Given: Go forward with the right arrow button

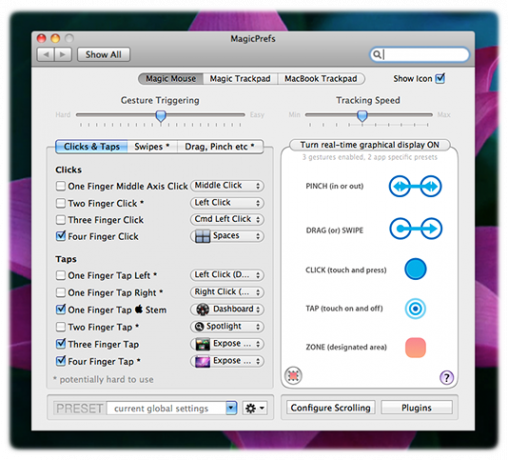Looking at the screenshot, I should (x=63, y=54).
